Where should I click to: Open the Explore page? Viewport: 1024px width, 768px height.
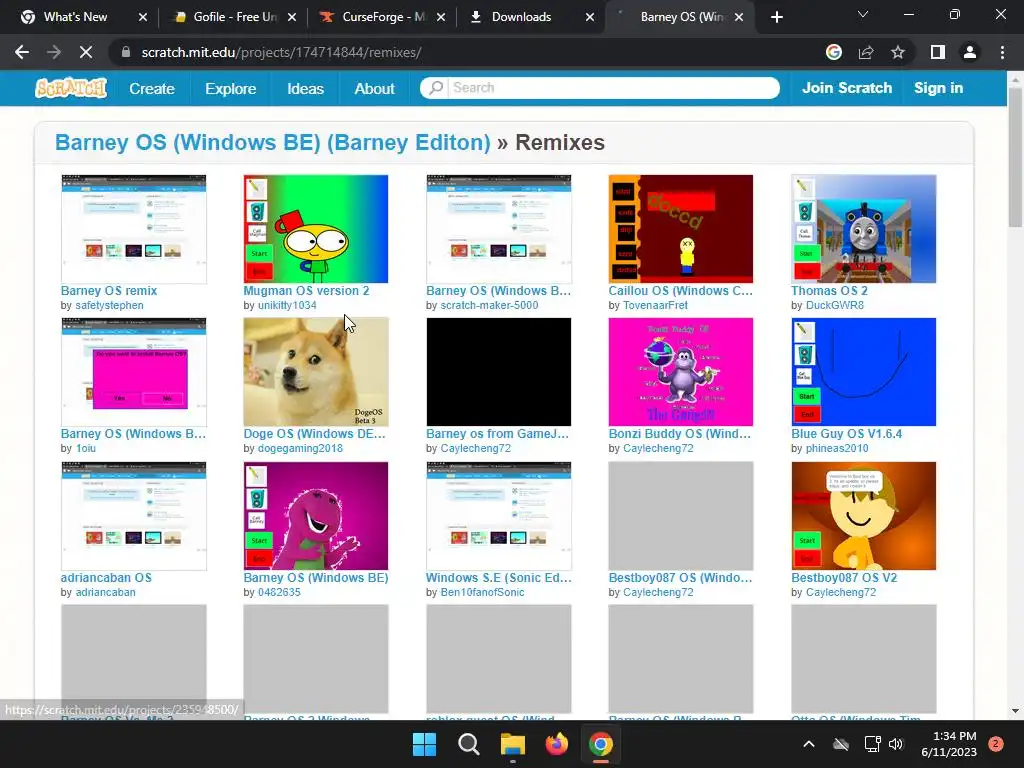(231, 88)
